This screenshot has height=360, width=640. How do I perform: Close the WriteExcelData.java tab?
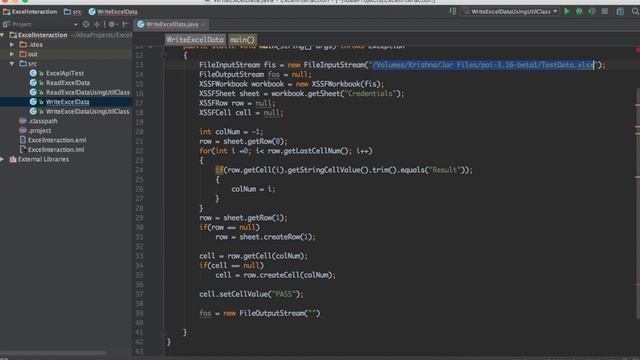click(x=203, y=24)
